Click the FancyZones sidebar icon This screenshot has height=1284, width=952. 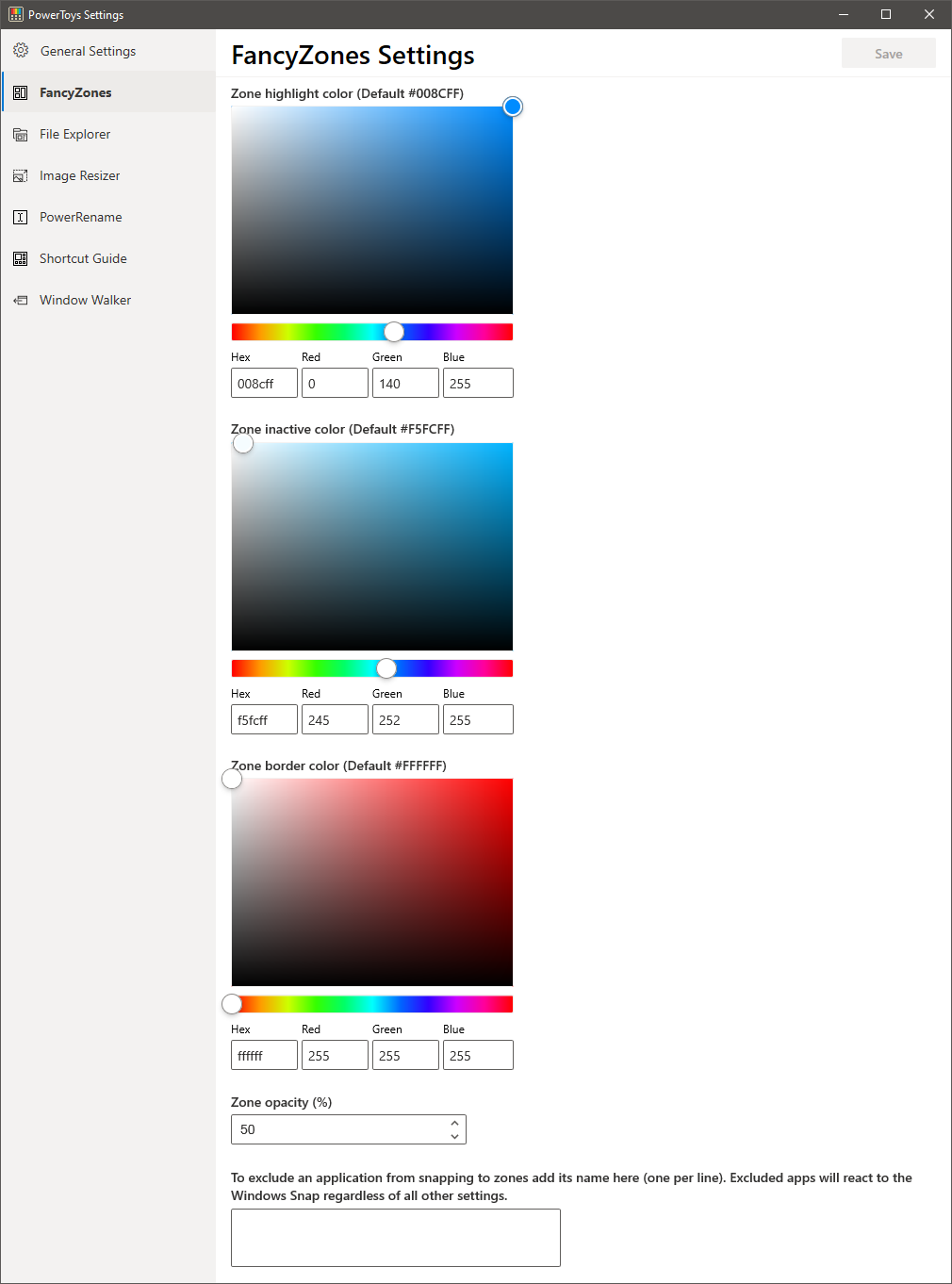(21, 91)
